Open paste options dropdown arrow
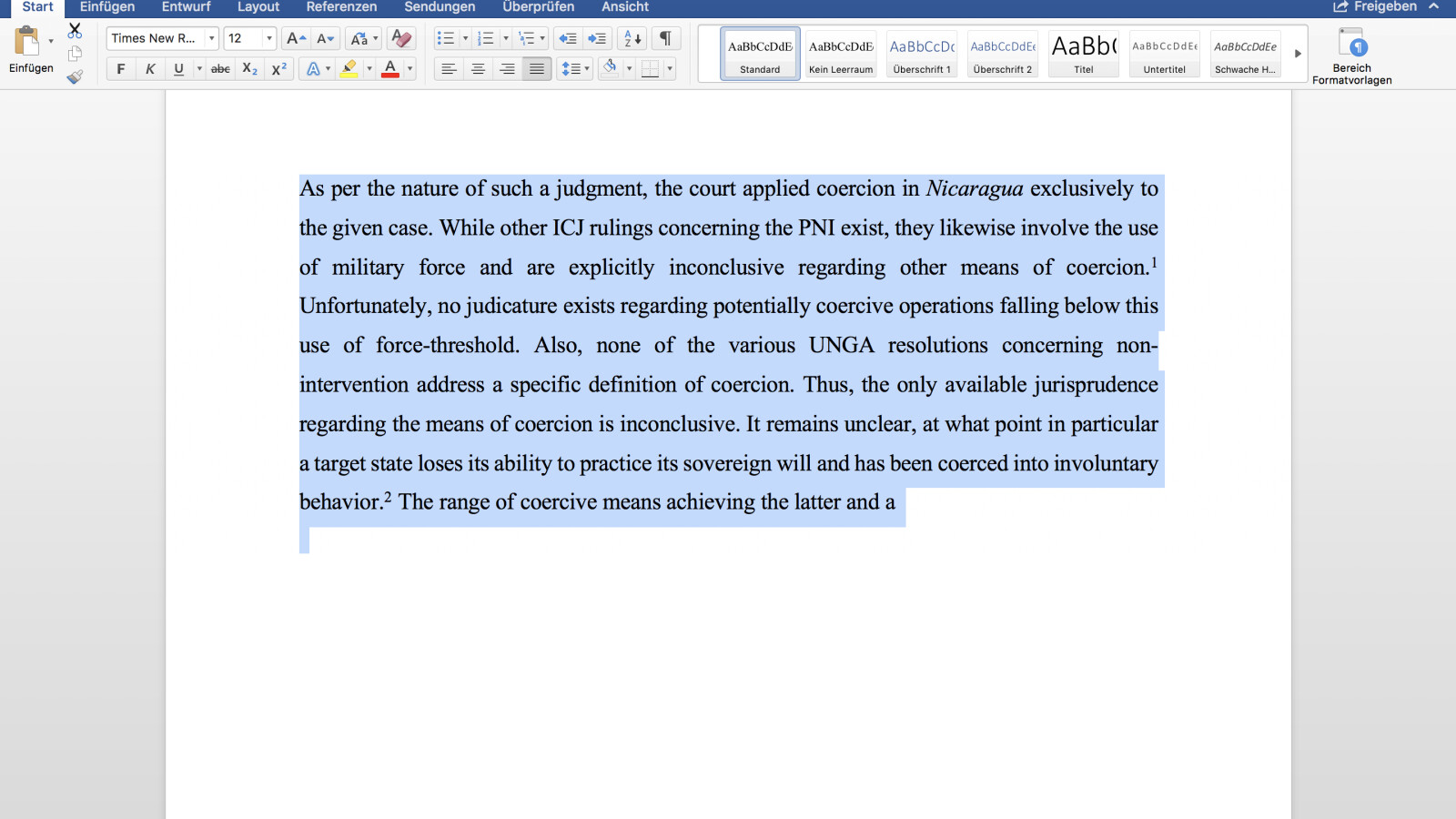 (51, 41)
